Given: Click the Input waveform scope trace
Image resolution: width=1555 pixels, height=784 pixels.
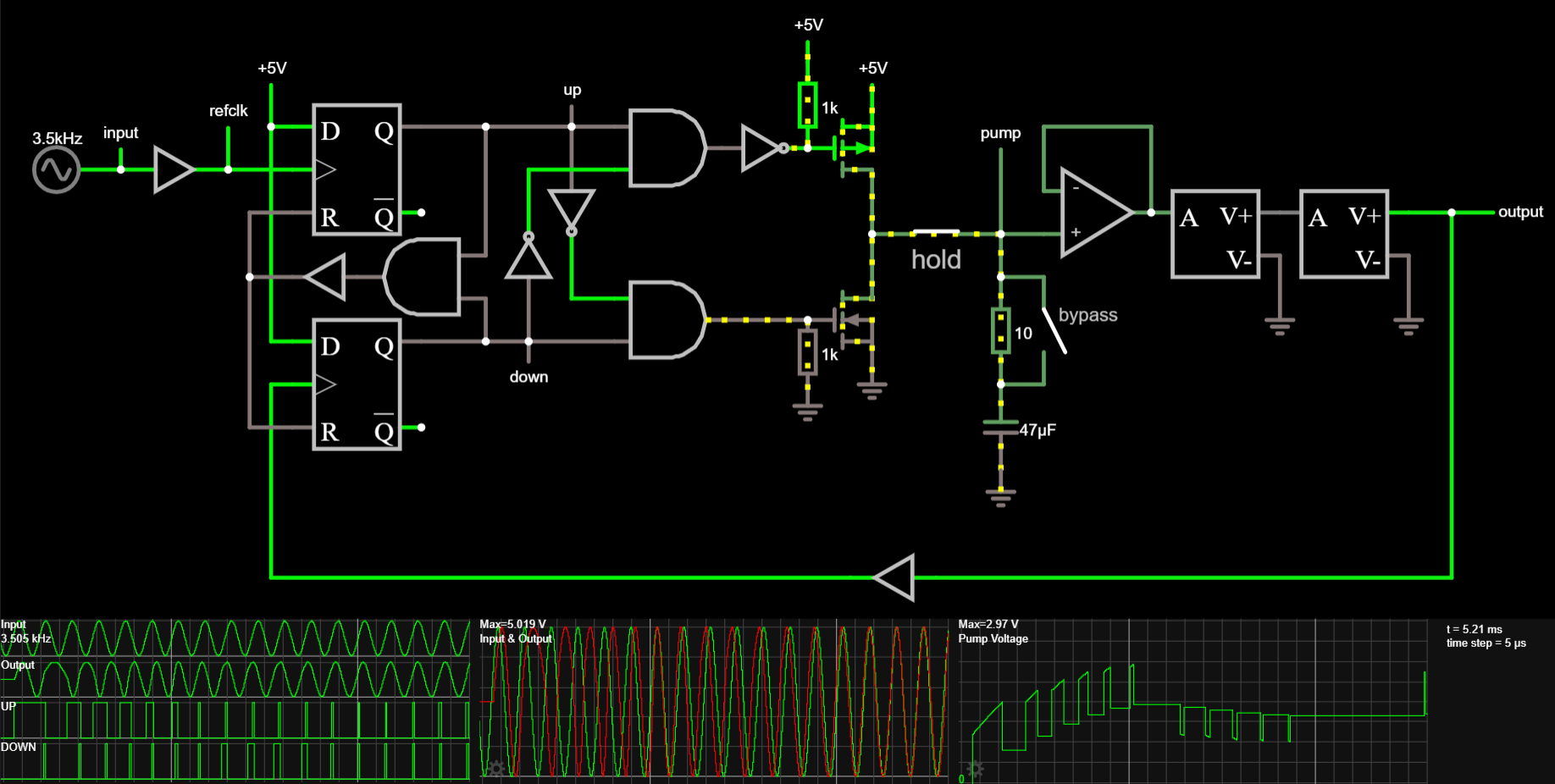Looking at the screenshot, I should click(x=235, y=638).
